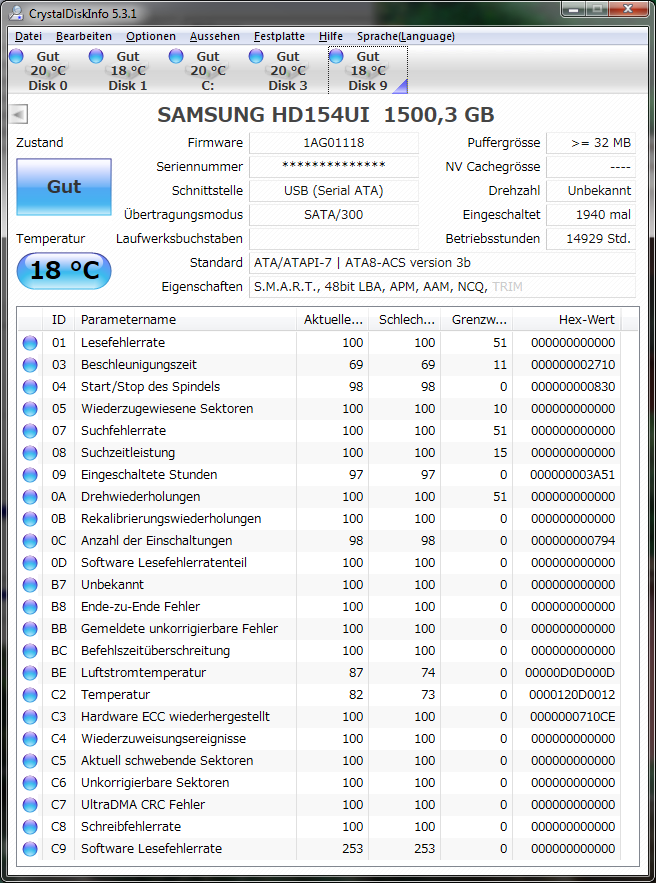656x883 pixels.
Task: Click status icon of Drehwiederholungen row
Action: [30, 497]
